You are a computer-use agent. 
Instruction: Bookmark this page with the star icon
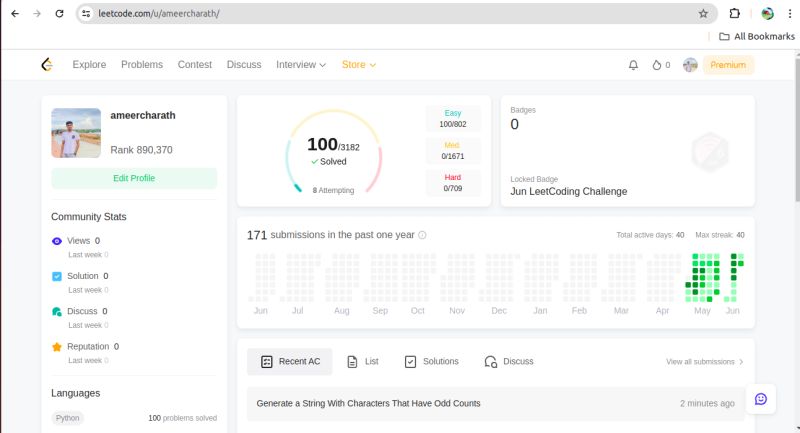703,14
